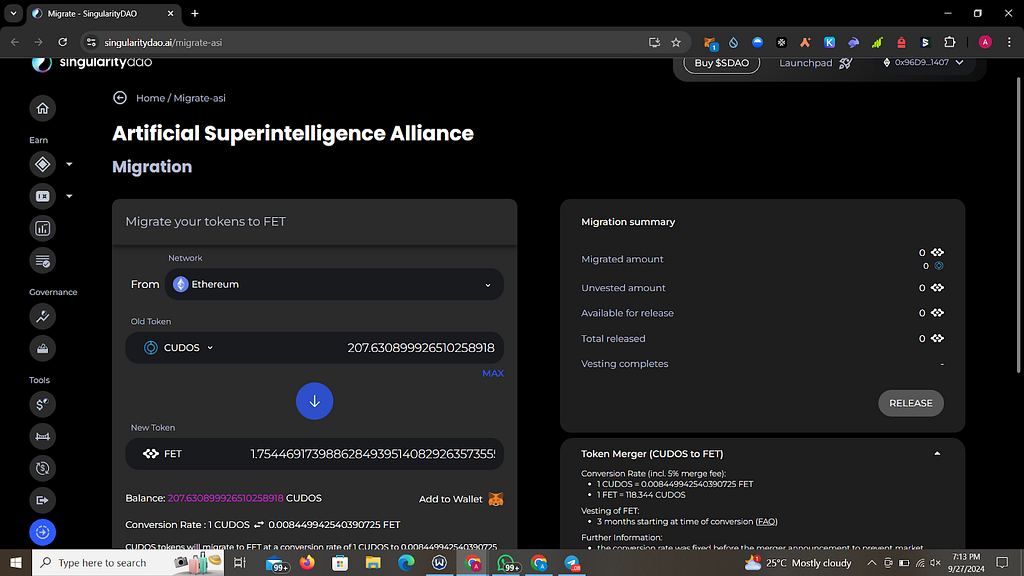Select the Migrate - SingularityDAO tab
Screen dimensions: 1024x576
click(103, 13)
